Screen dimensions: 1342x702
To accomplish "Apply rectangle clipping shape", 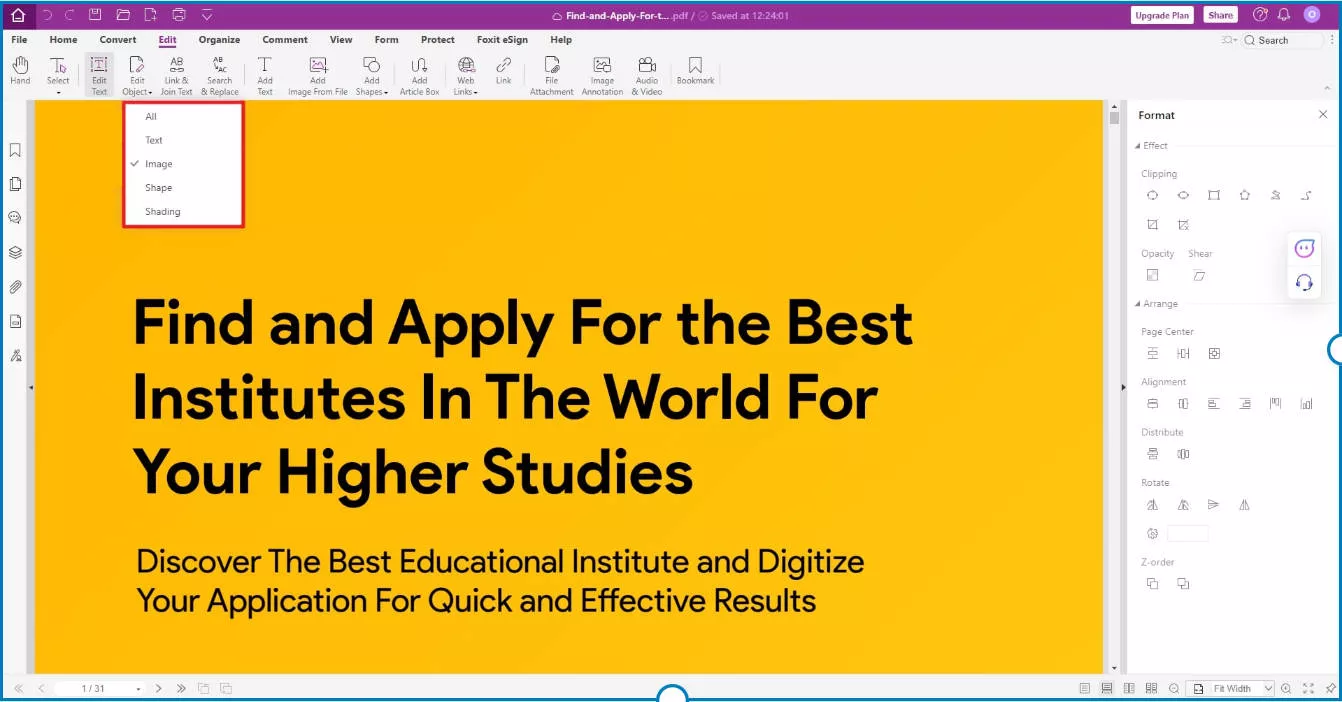I will click(x=1214, y=195).
